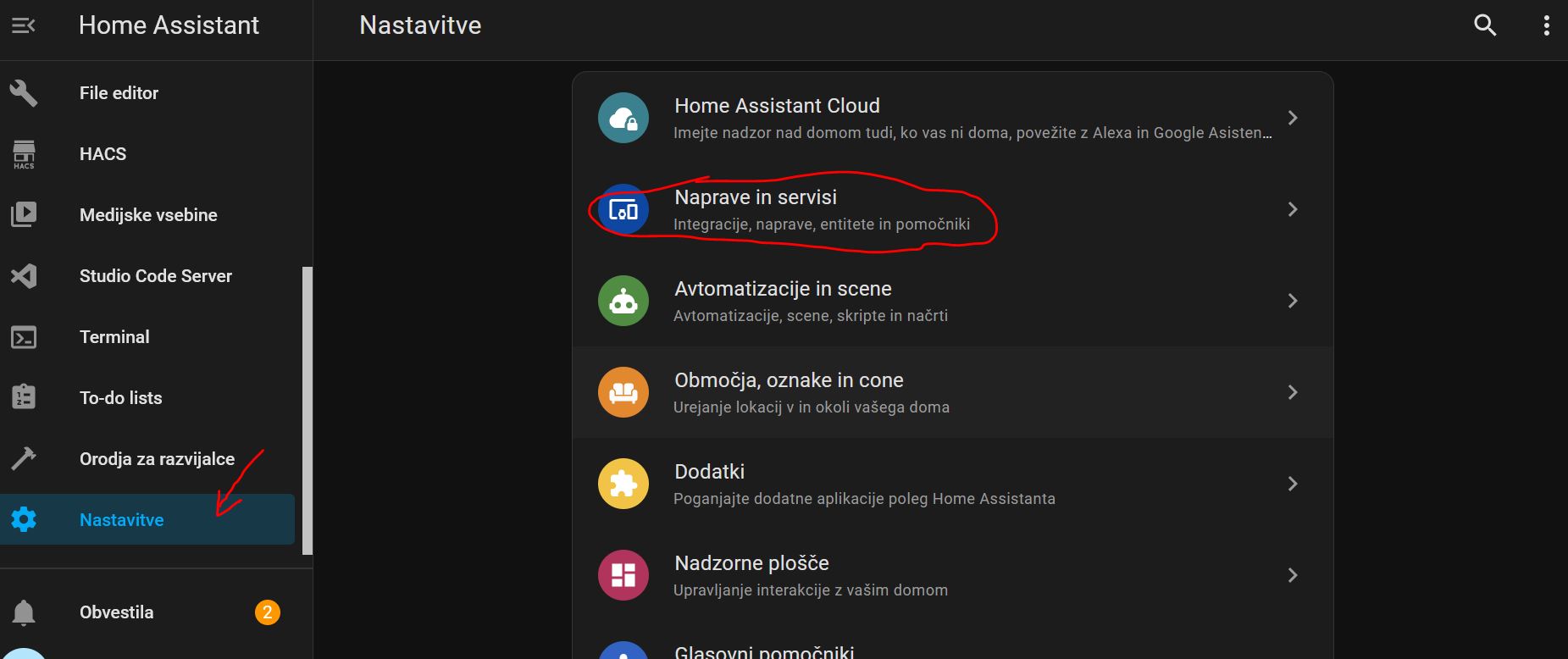Open Studio Code Server sidebar item
The width and height of the screenshot is (1568, 659).
pyautogui.click(x=147, y=276)
